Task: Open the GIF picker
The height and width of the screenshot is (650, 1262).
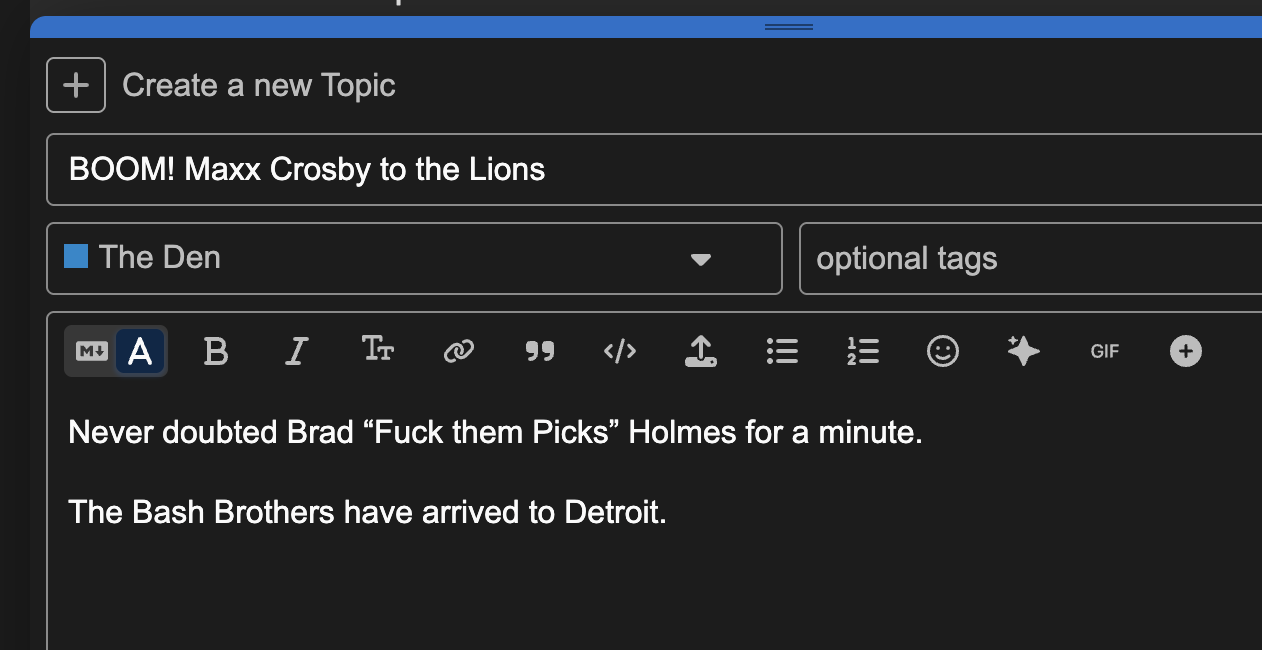Action: pos(1105,351)
